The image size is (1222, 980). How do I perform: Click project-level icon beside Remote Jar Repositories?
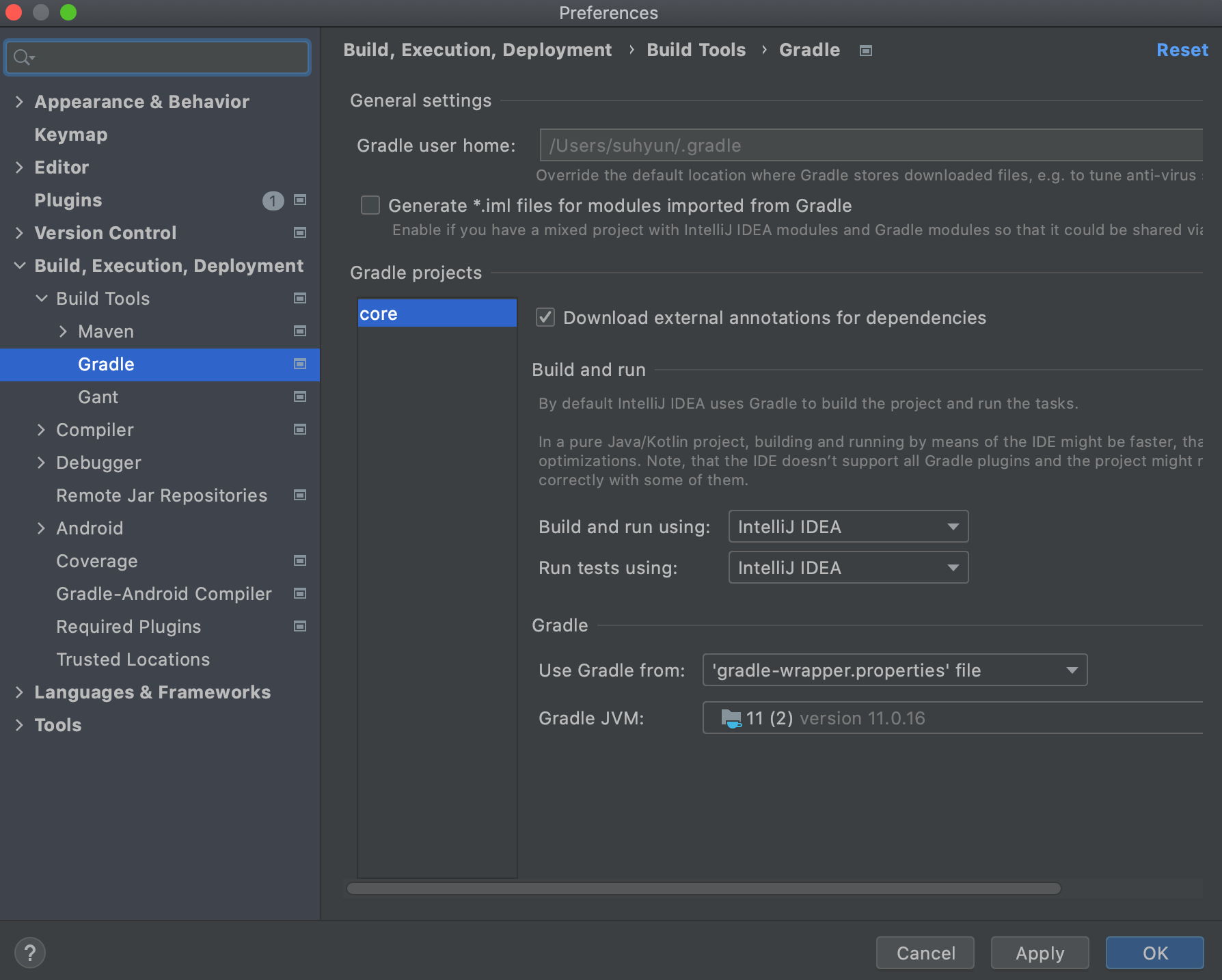299,495
